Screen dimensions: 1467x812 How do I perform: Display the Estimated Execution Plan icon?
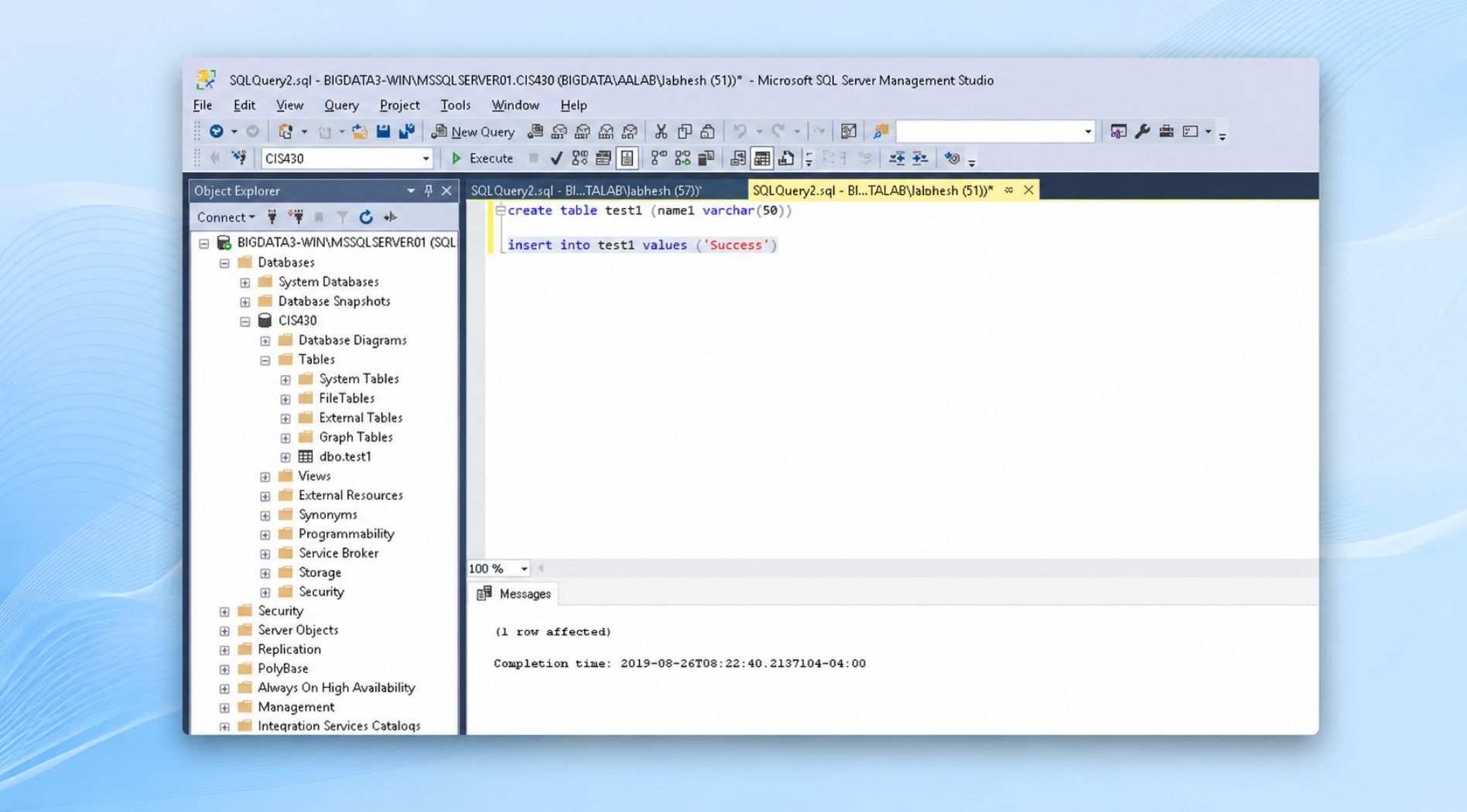point(580,159)
